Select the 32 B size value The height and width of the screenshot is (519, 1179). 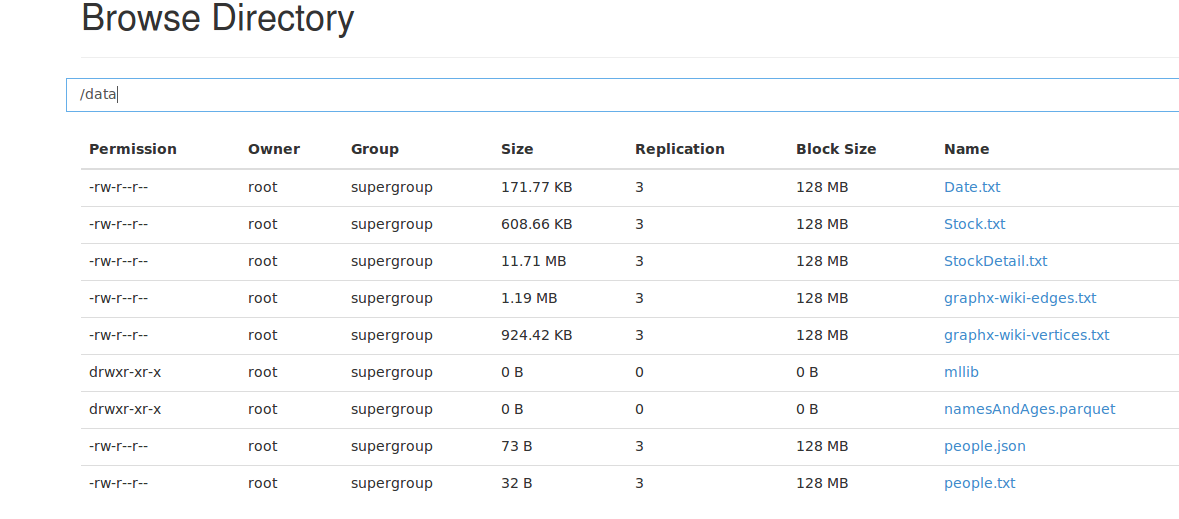pos(517,483)
